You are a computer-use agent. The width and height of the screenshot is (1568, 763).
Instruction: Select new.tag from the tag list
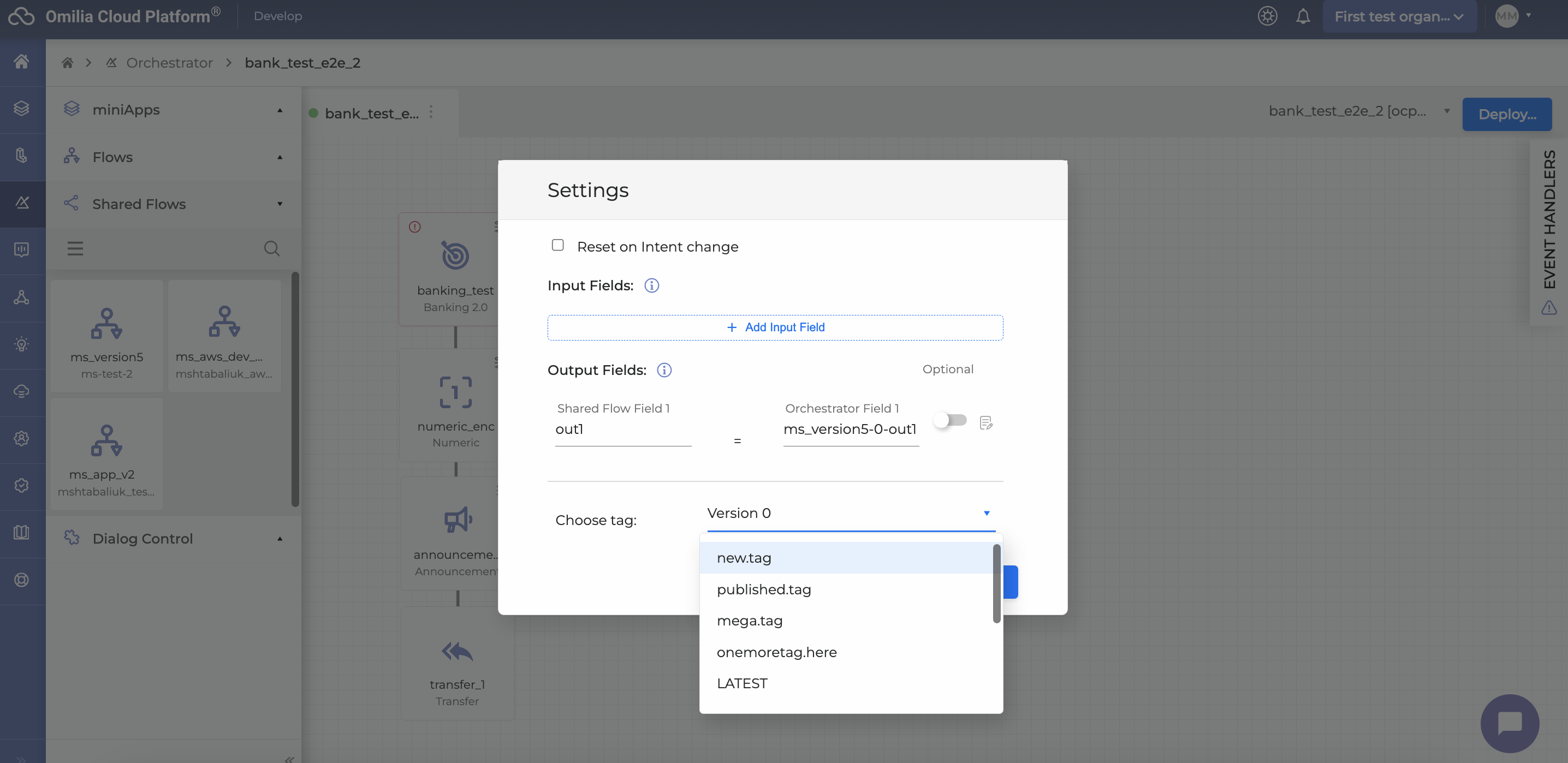pyautogui.click(x=744, y=558)
